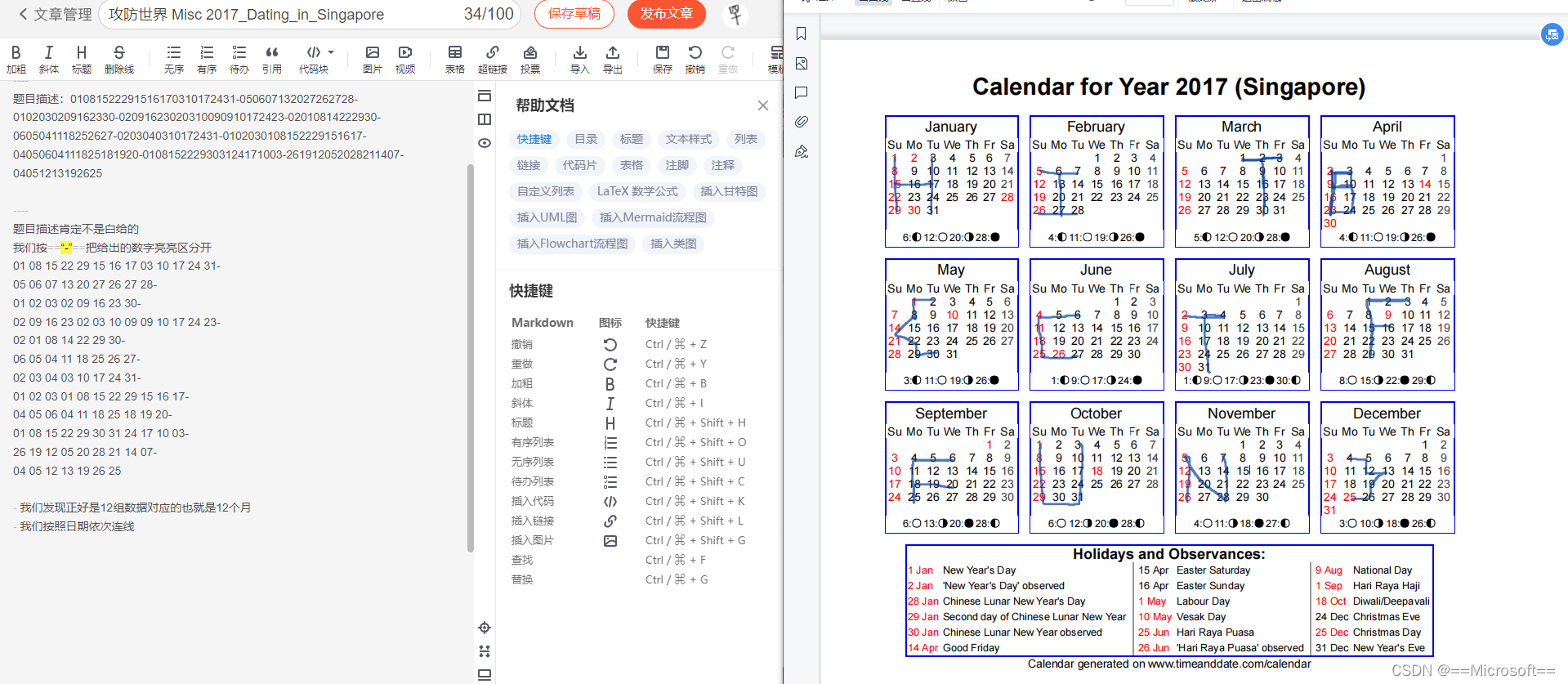Select the 目录 help tag
This screenshot has height=684, width=1568.
[x=586, y=139]
